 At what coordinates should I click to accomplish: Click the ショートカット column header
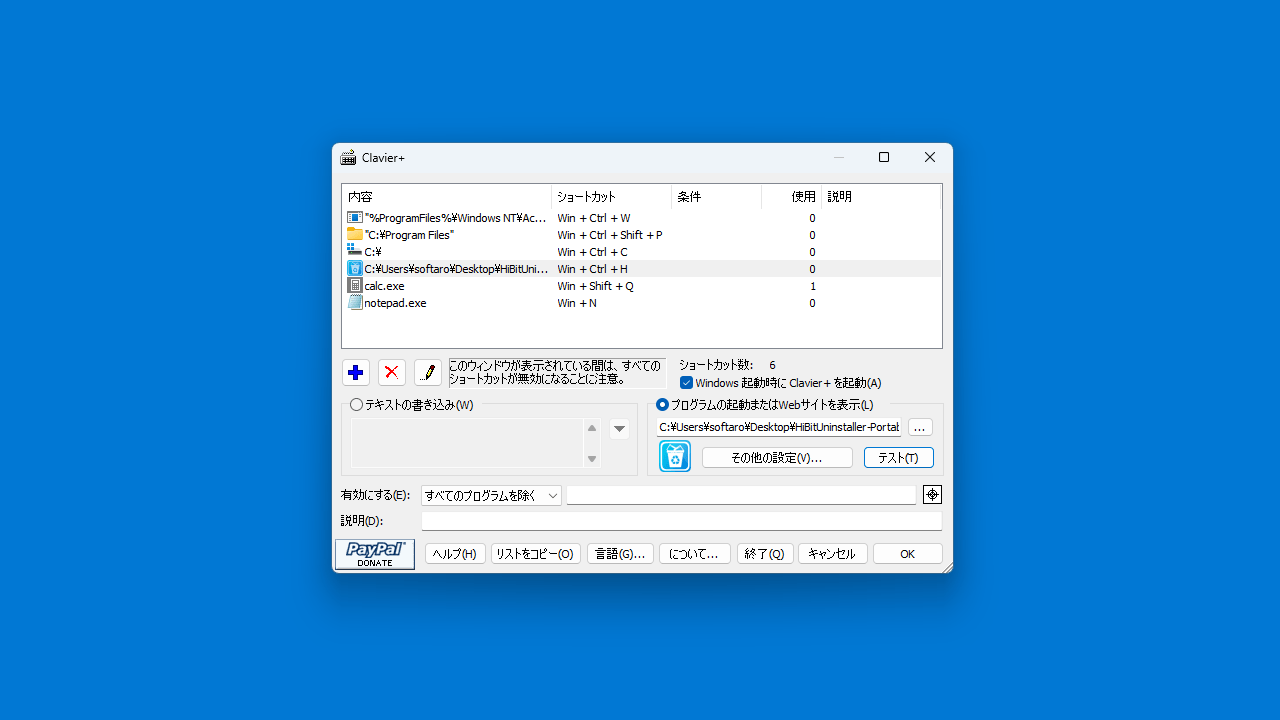click(x=611, y=197)
